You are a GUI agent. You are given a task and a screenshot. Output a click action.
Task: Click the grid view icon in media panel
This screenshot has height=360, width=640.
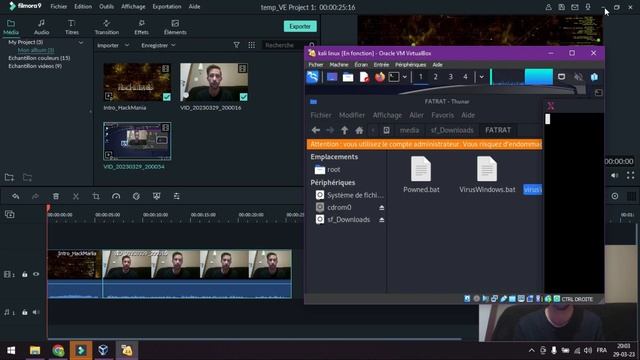tap(251, 45)
